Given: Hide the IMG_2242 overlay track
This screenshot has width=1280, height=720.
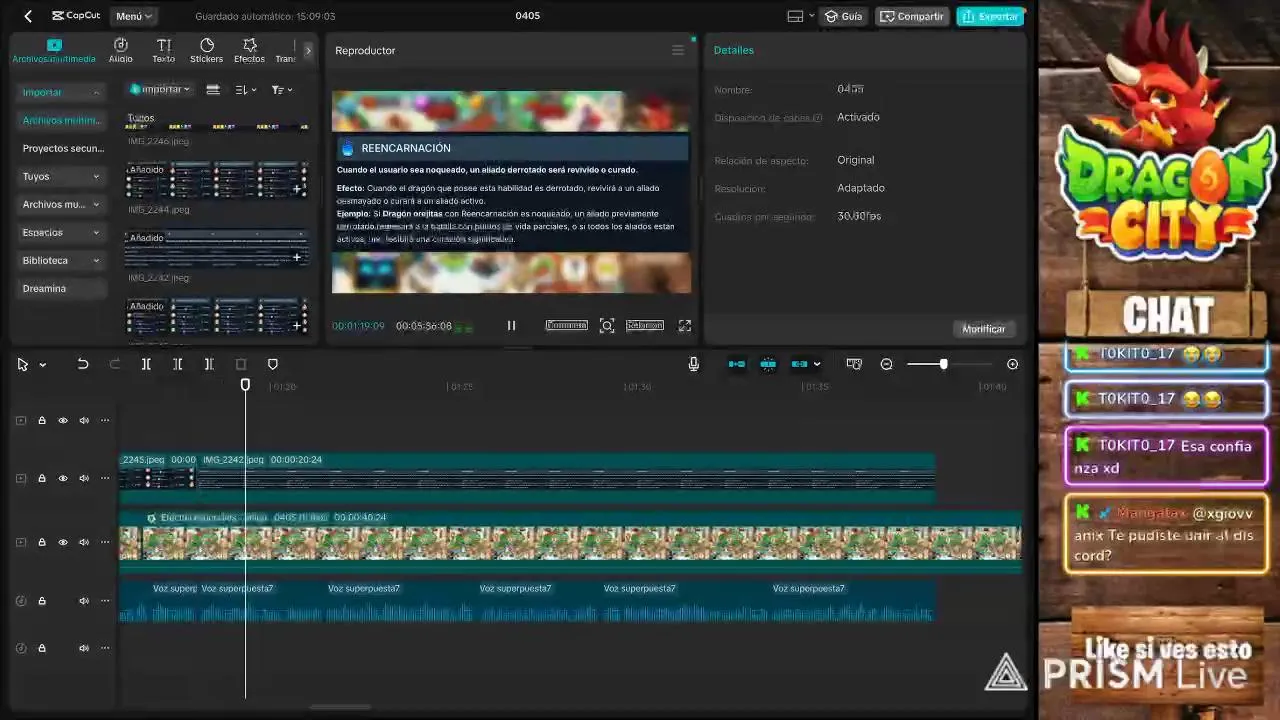Looking at the screenshot, I should tap(63, 478).
